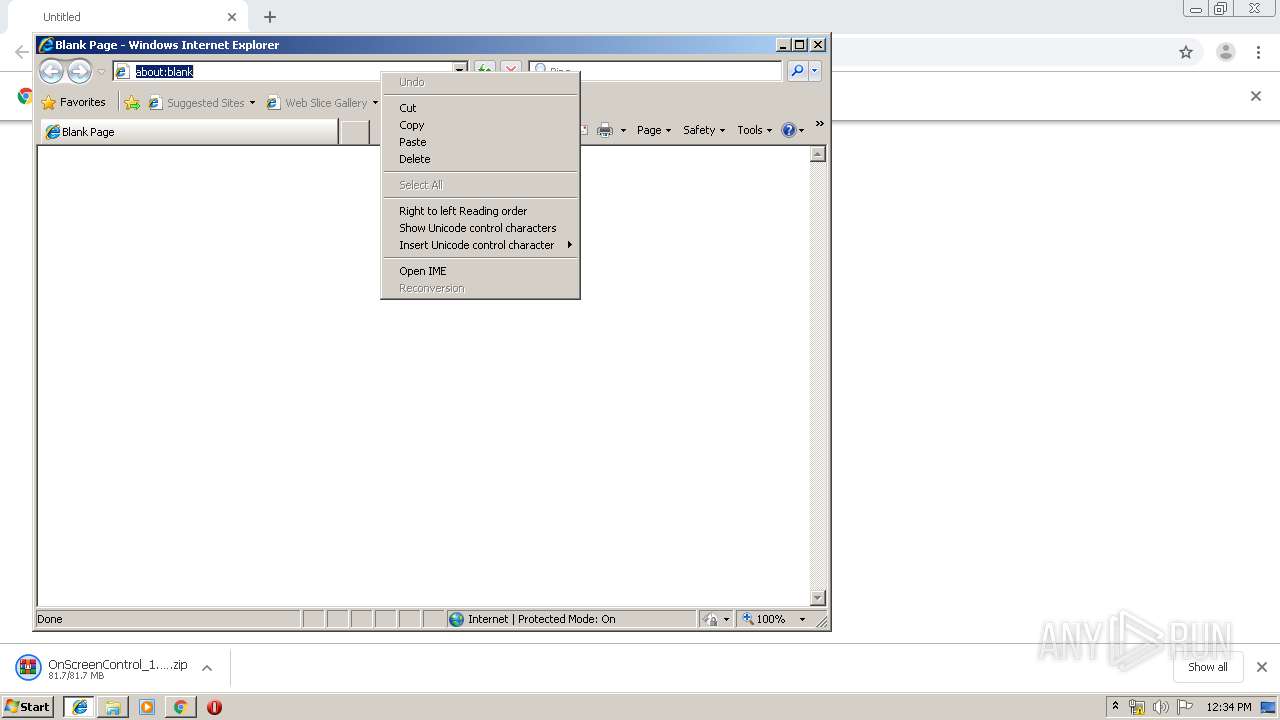Open the Safety menu
This screenshot has height=720, width=1280.
point(704,130)
